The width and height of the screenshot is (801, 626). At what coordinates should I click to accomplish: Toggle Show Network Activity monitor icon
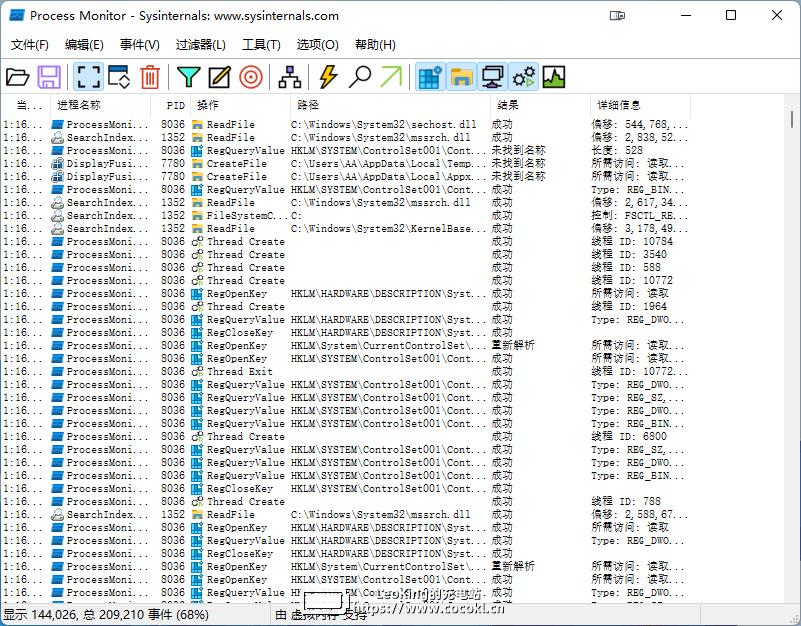point(492,77)
